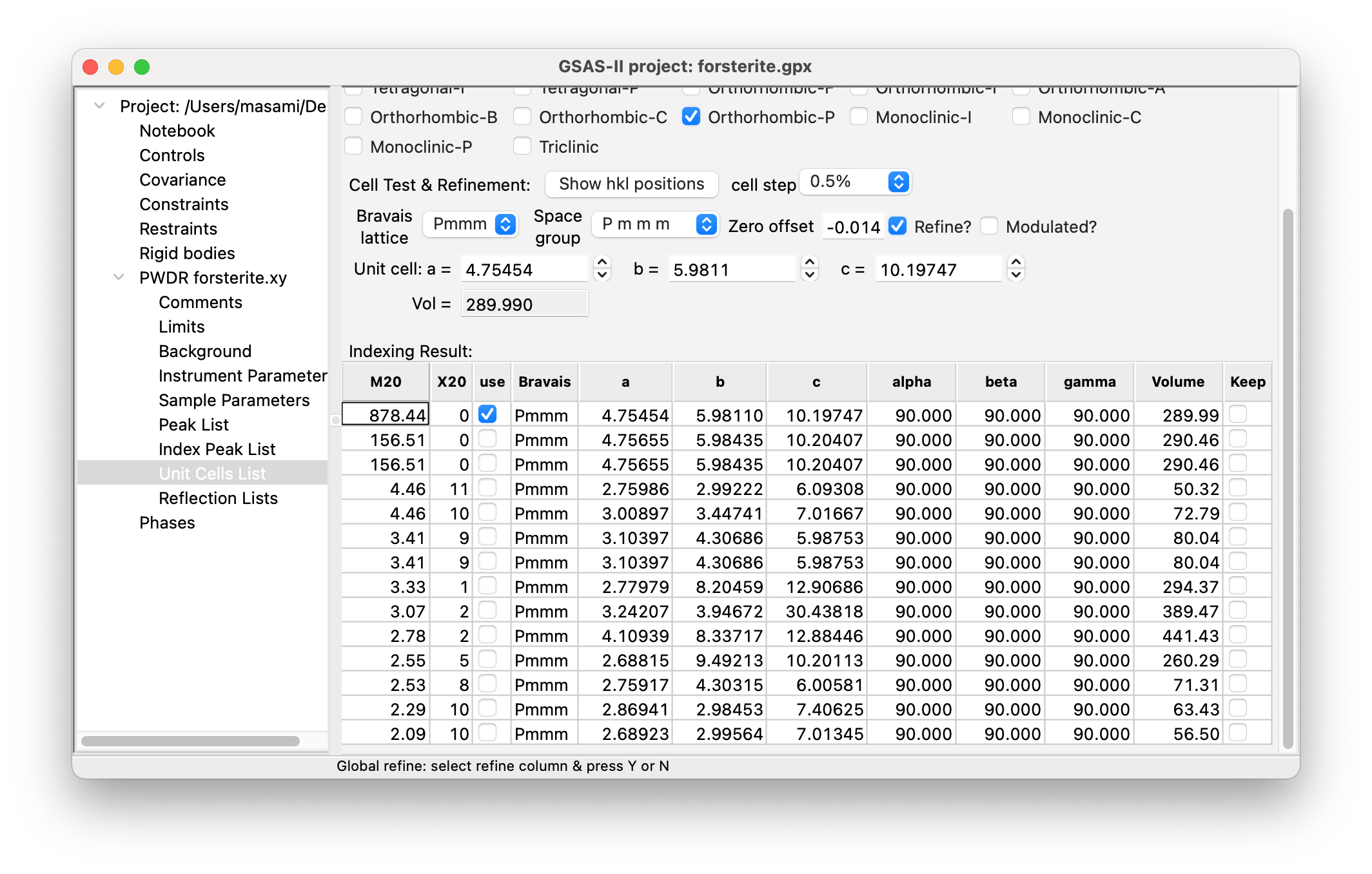Toggle the zero offset Refine checkbox
The image size is (1372, 874).
(897, 226)
